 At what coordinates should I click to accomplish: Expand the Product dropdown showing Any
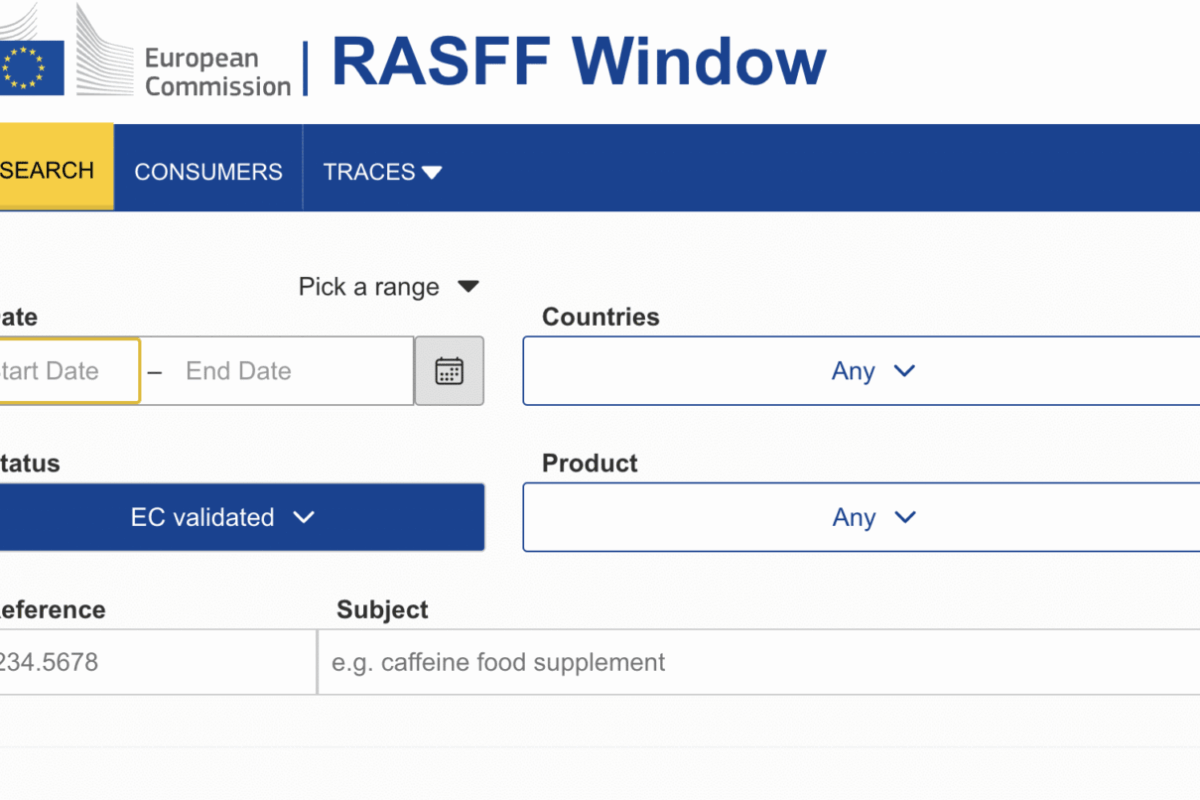pyautogui.click(x=860, y=517)
